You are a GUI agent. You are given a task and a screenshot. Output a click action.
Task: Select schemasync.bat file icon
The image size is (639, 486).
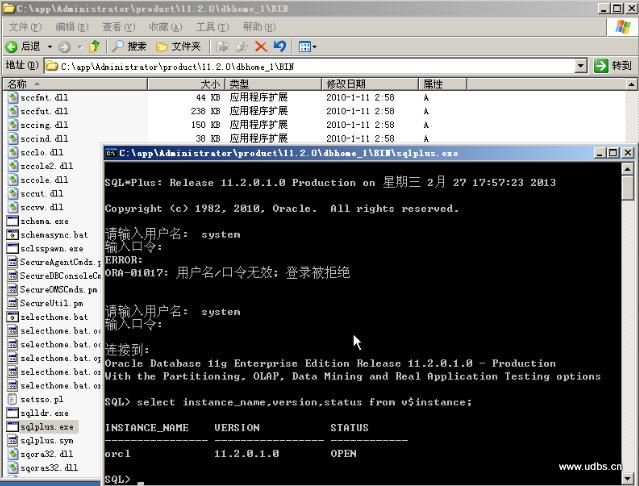click(13, 235)
